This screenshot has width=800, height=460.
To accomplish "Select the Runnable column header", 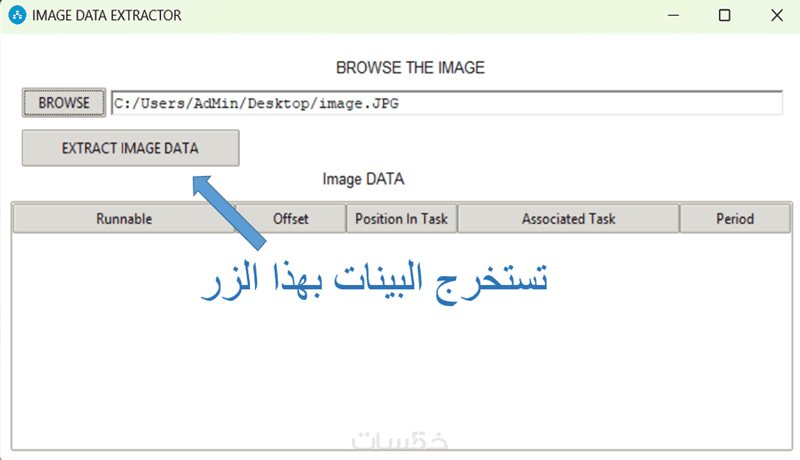I will [124, 218].
